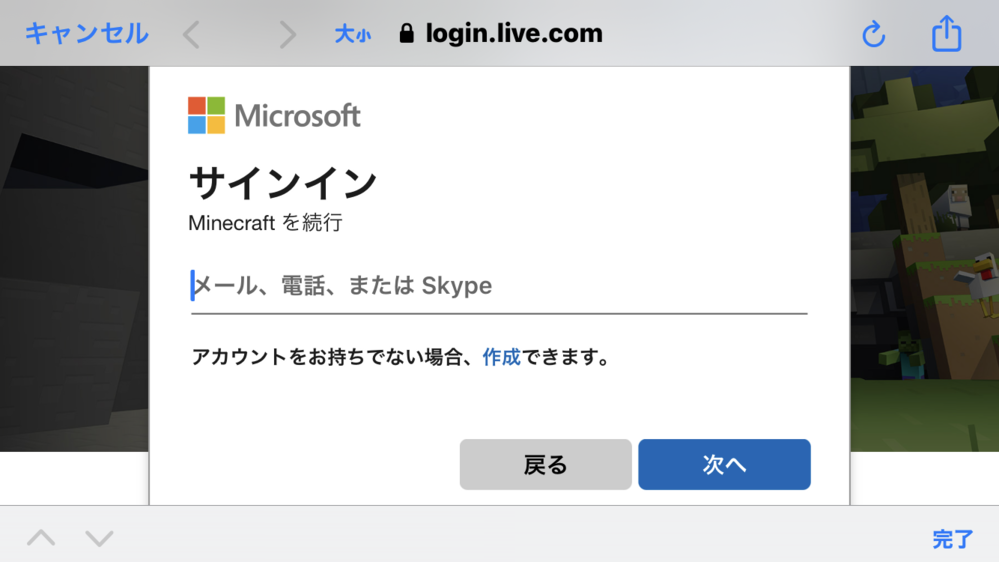Click the Microsoft four-square logo
Screen dimensions: 999x562
click(206, 115)
